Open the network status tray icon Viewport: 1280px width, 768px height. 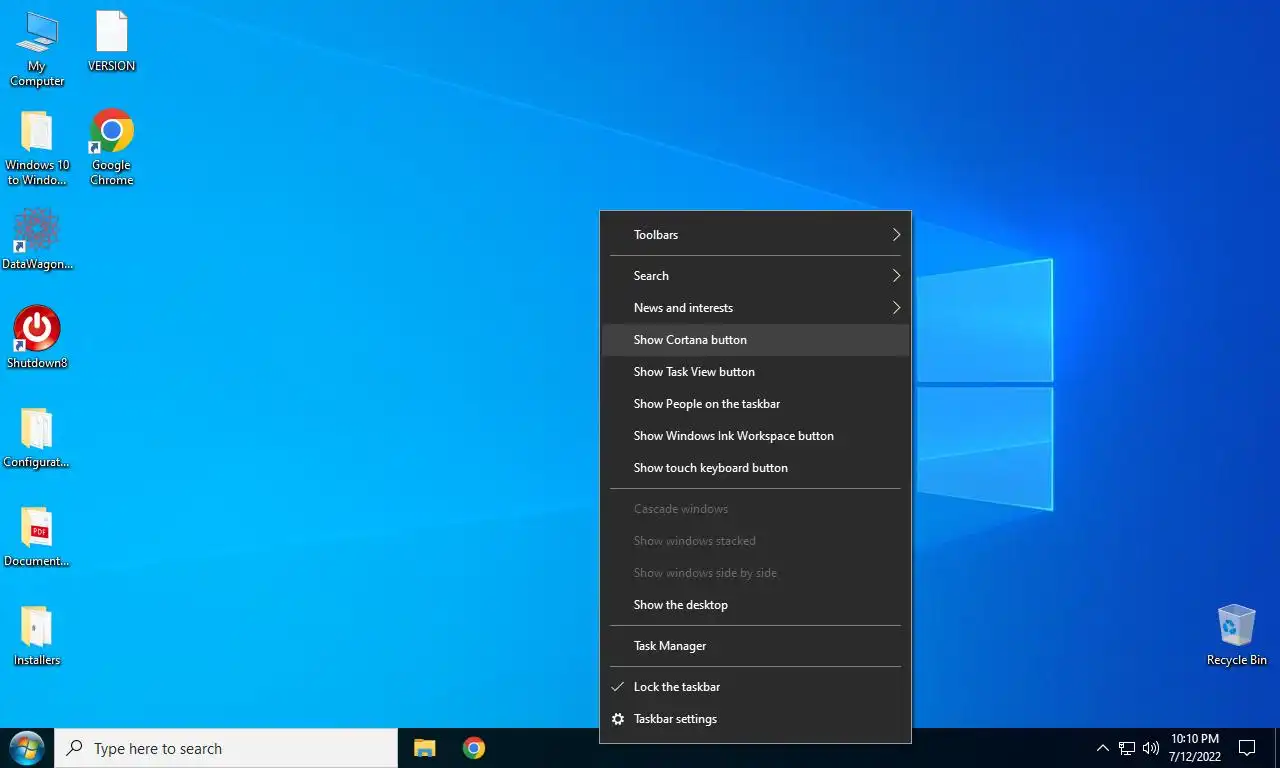pos(1127,748)
